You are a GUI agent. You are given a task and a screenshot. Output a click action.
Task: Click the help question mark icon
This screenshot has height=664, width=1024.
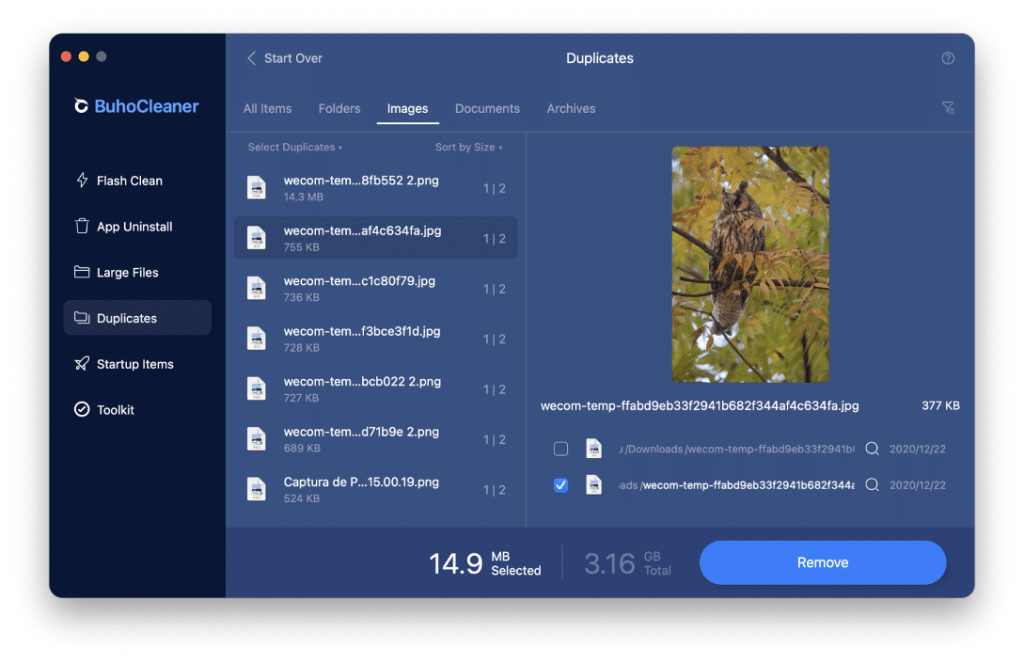coord(948,58)
